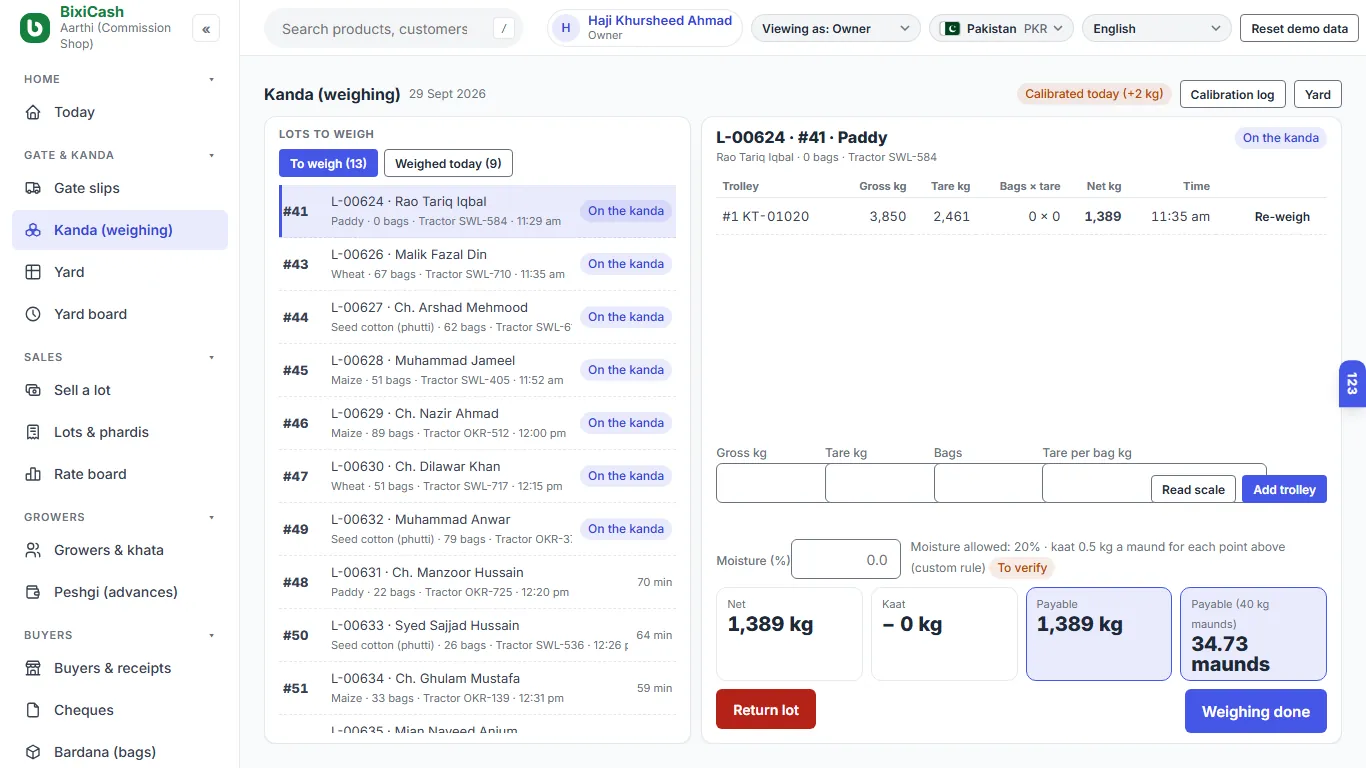Click the Gate slips truck icon
The image size is (1366, 768).
33,188
